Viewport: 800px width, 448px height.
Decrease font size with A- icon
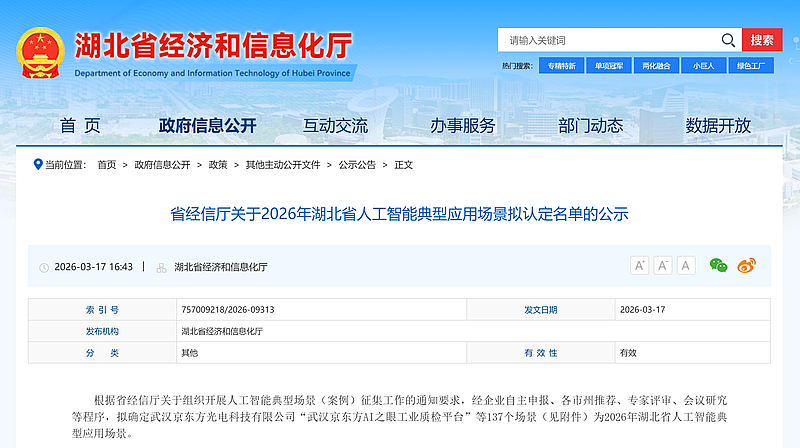pyautogui.click(x=663, y=265)
